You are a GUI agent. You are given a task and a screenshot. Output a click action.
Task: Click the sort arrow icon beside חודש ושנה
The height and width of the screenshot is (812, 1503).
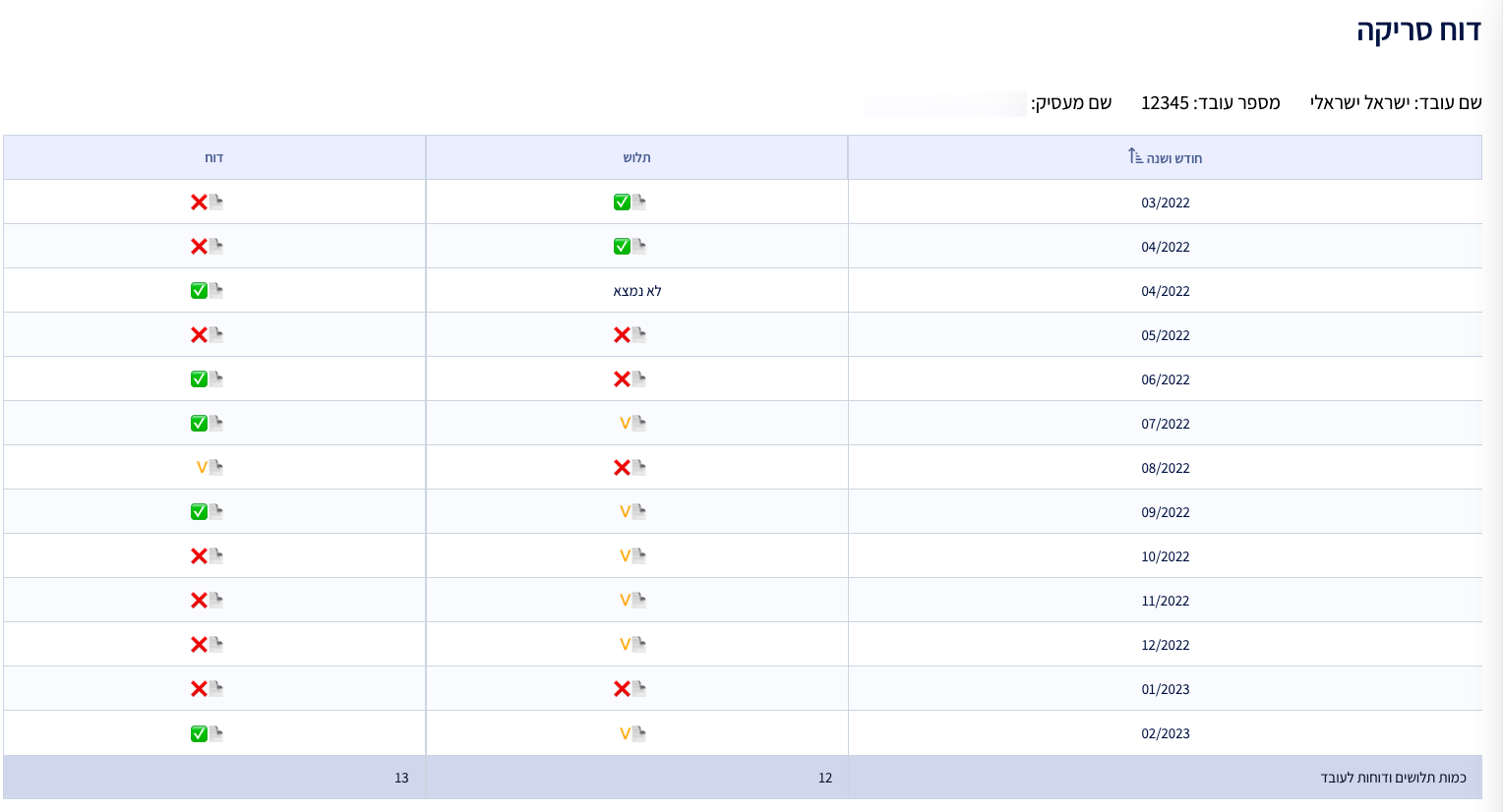(1134, 156)
